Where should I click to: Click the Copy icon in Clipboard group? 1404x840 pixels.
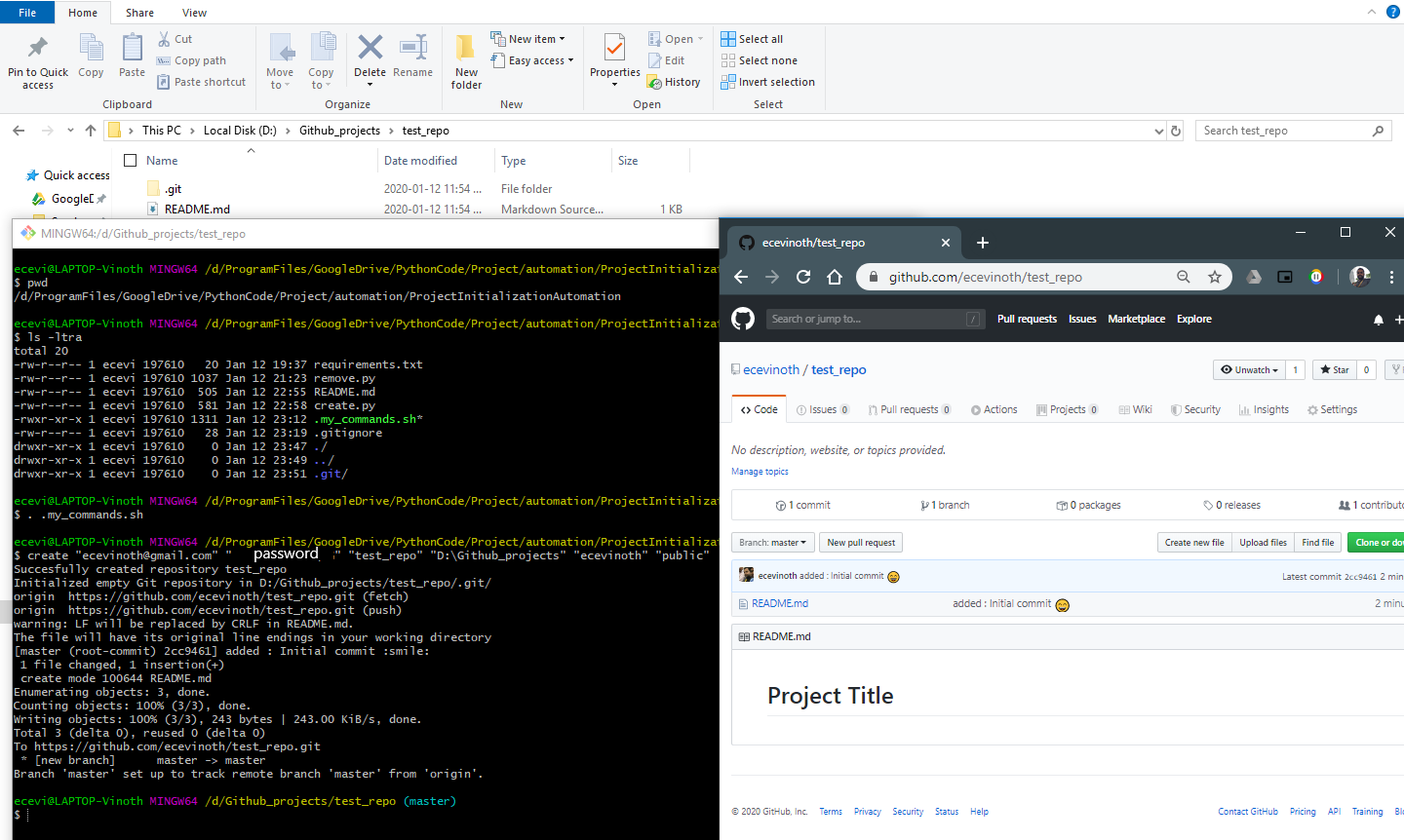point(92,48)
